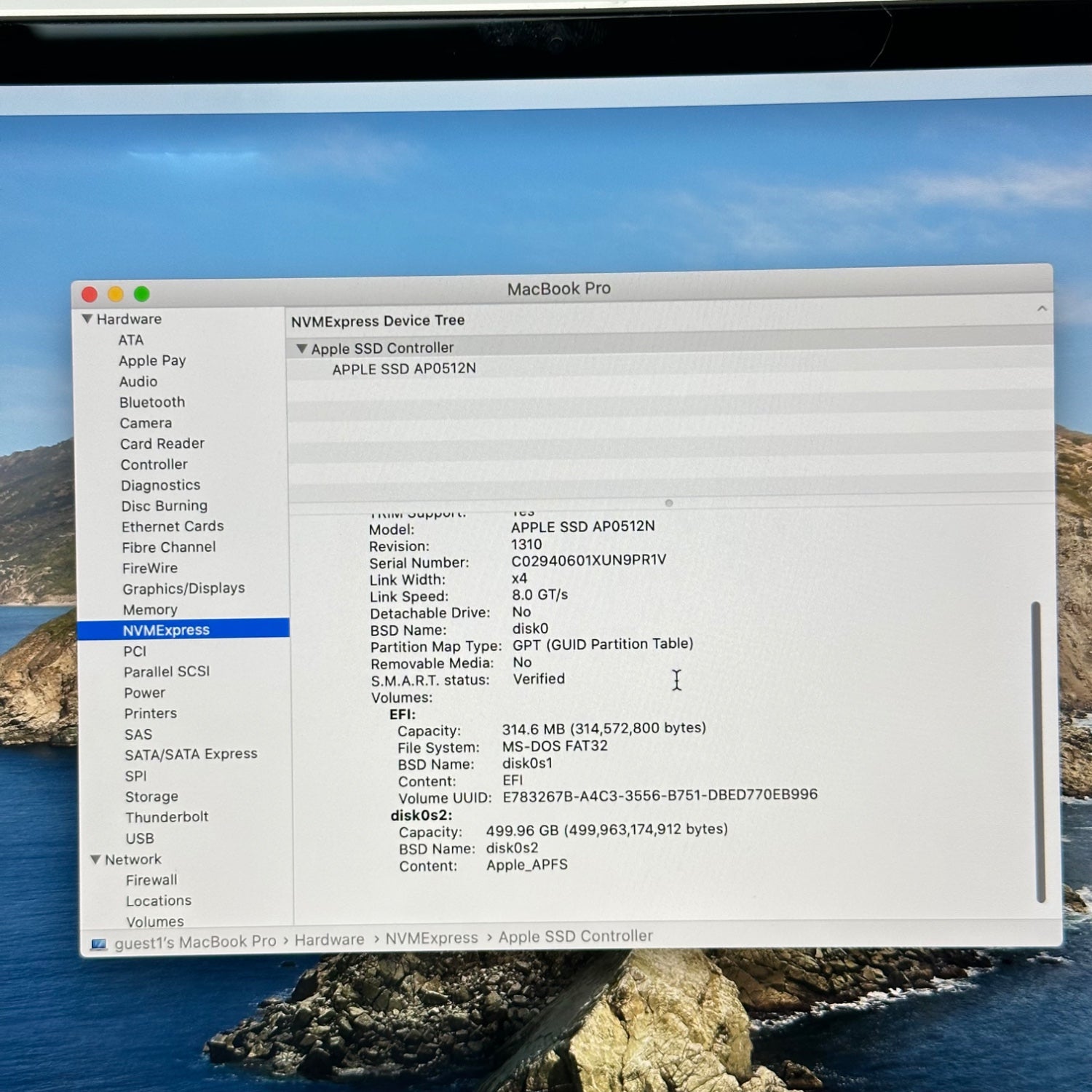Click the serial number value C02940601XUN9PR1V
Viewport: 1092px width, 1092px height.
[x=589, y=561]
